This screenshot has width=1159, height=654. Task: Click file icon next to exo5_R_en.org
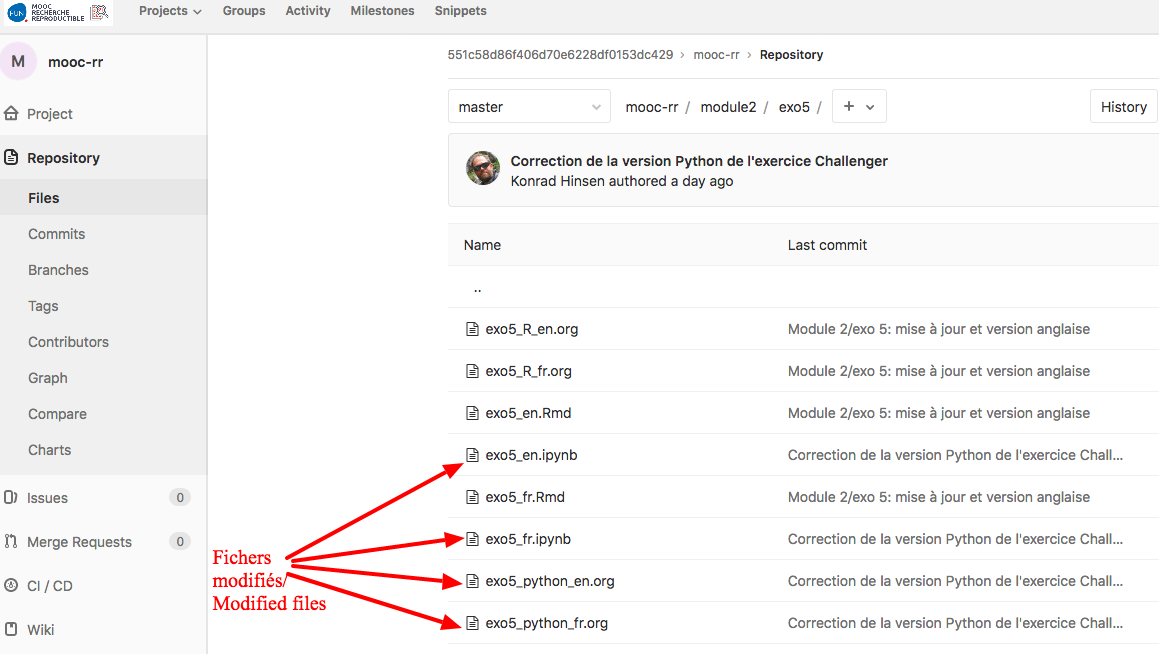[473, 329]
